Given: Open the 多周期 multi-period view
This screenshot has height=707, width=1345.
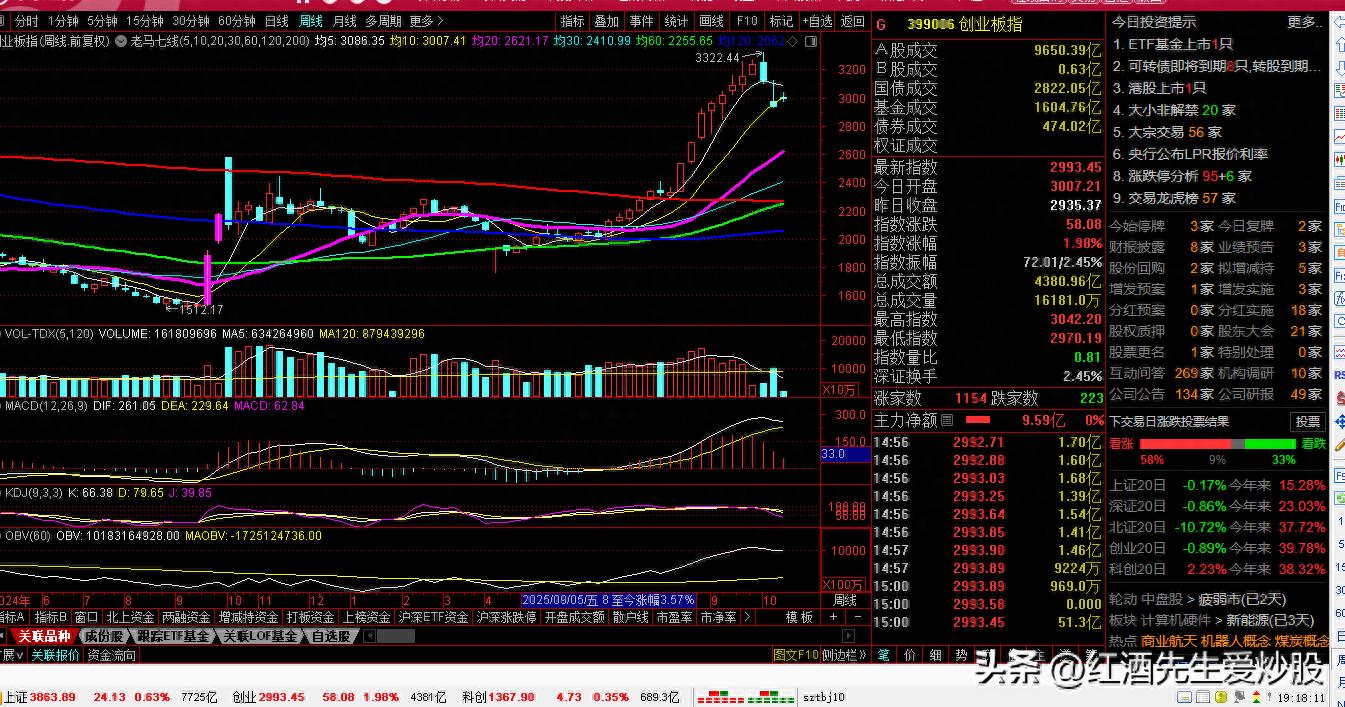Looking at the screenshot, I should coord(383,21).
